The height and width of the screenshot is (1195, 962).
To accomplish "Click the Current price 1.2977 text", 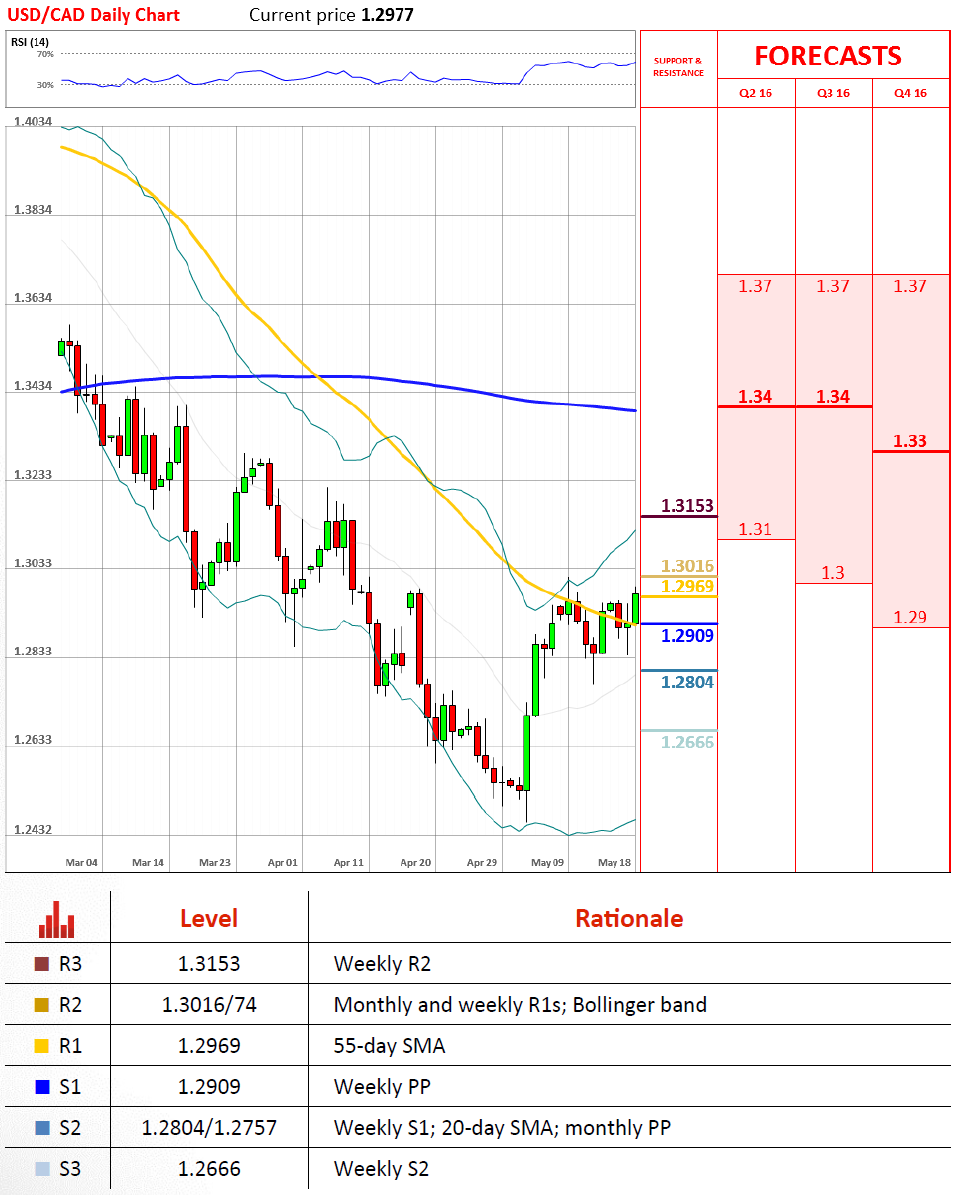I will [x=332, y=15].
